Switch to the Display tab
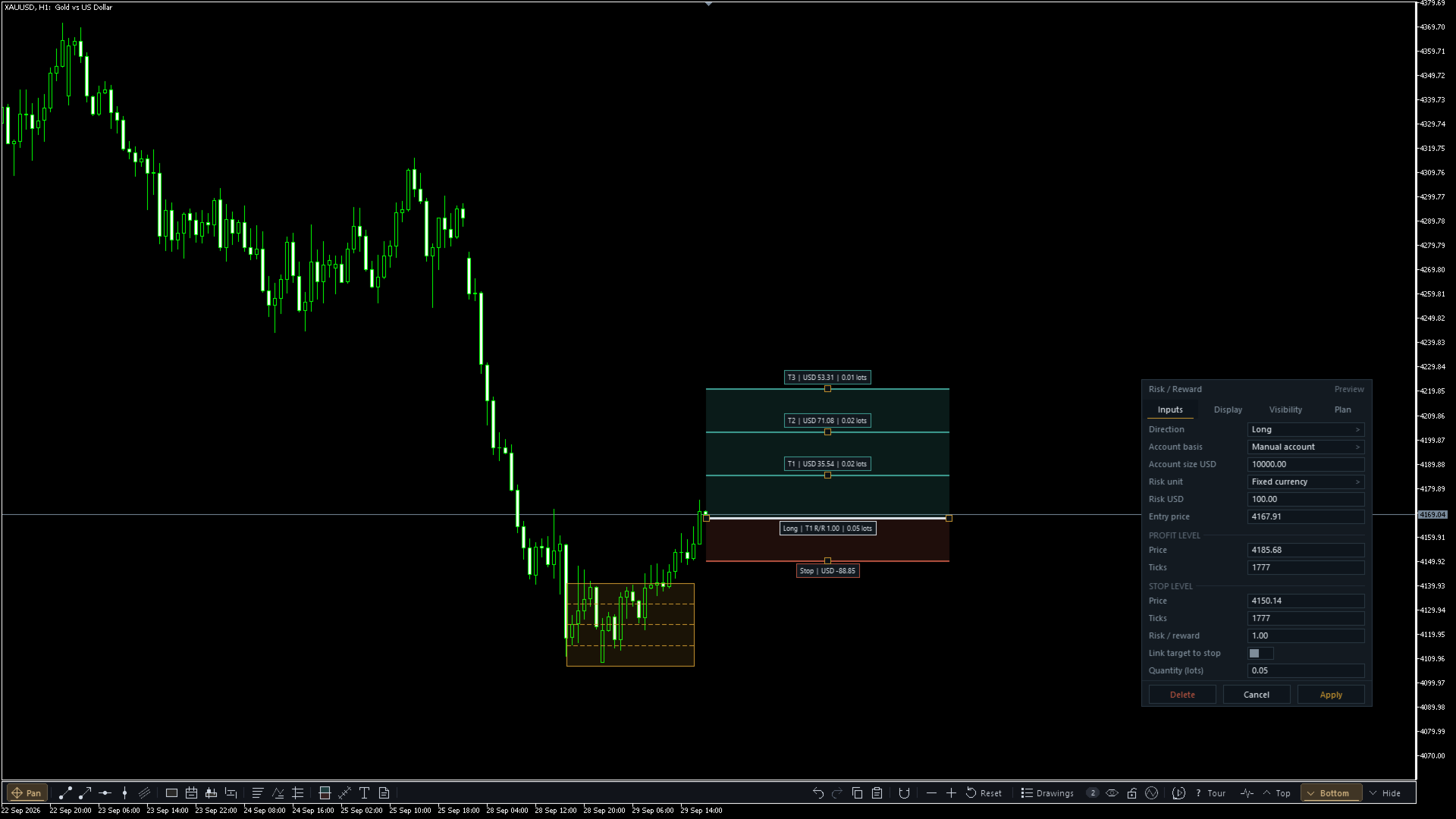Viewport: 1456px width, 819px height. click(x=1228, y=409)
